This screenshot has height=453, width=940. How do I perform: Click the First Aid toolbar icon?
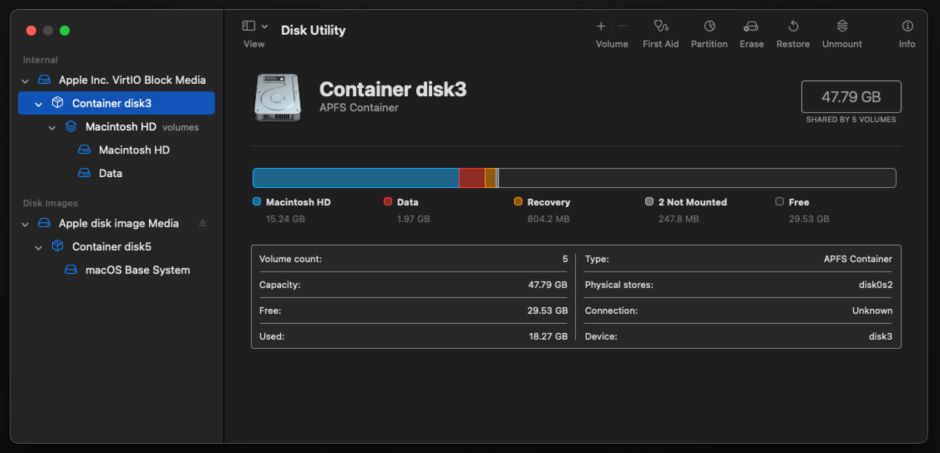pos(660,27)
